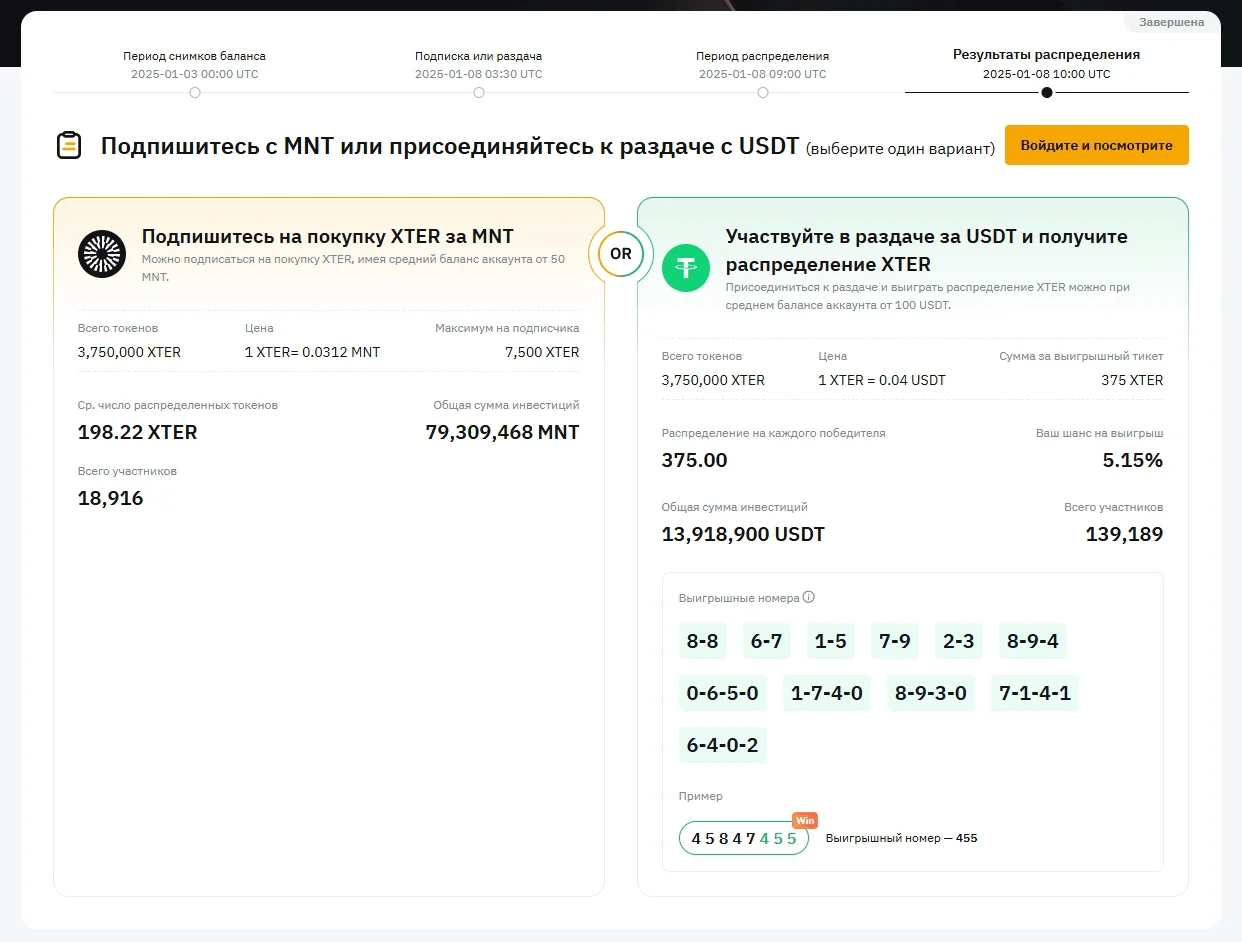The image size is (1242, 942).
Task: Click the orange Win badge
Action: [805, 820]
